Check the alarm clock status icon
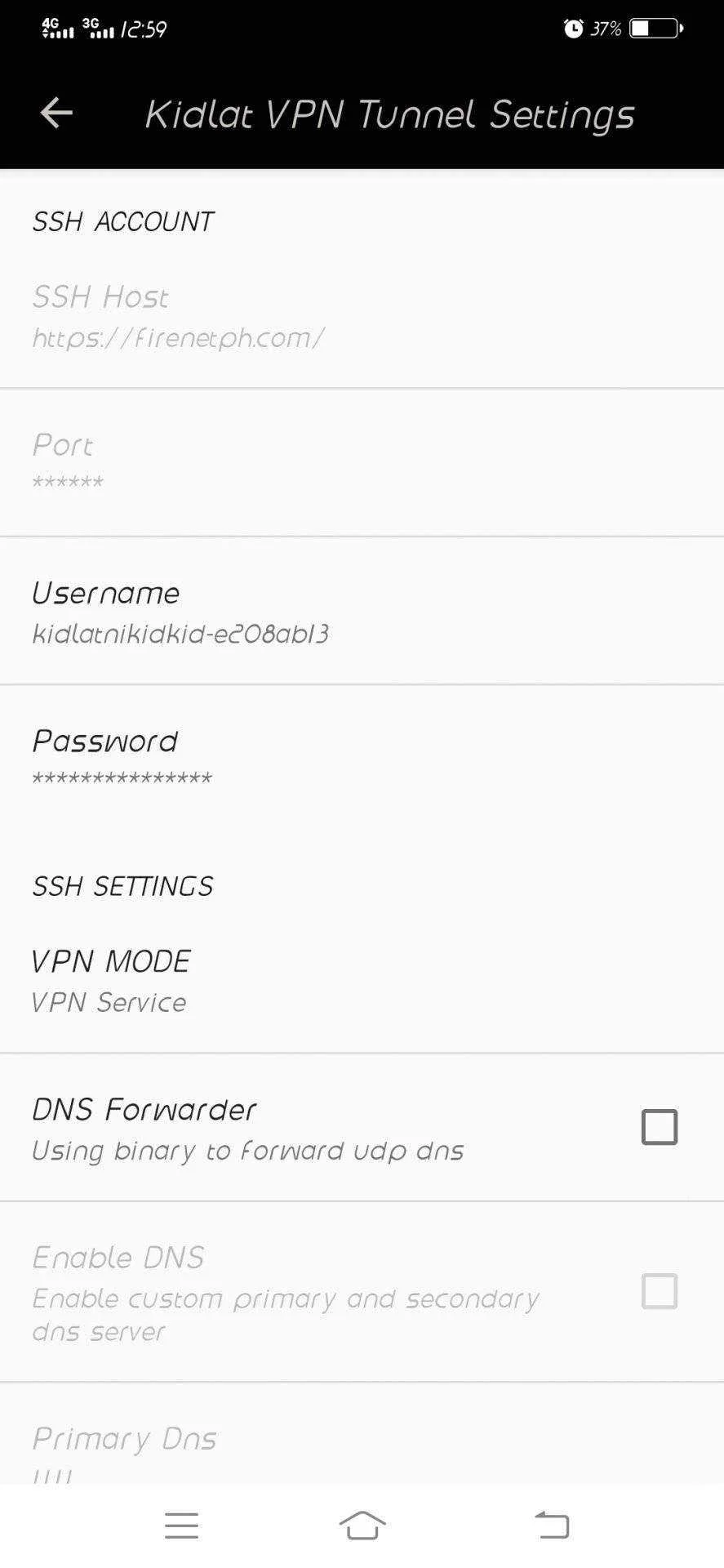The width and height of the screenshot is (724, 1568). point(574,29)
